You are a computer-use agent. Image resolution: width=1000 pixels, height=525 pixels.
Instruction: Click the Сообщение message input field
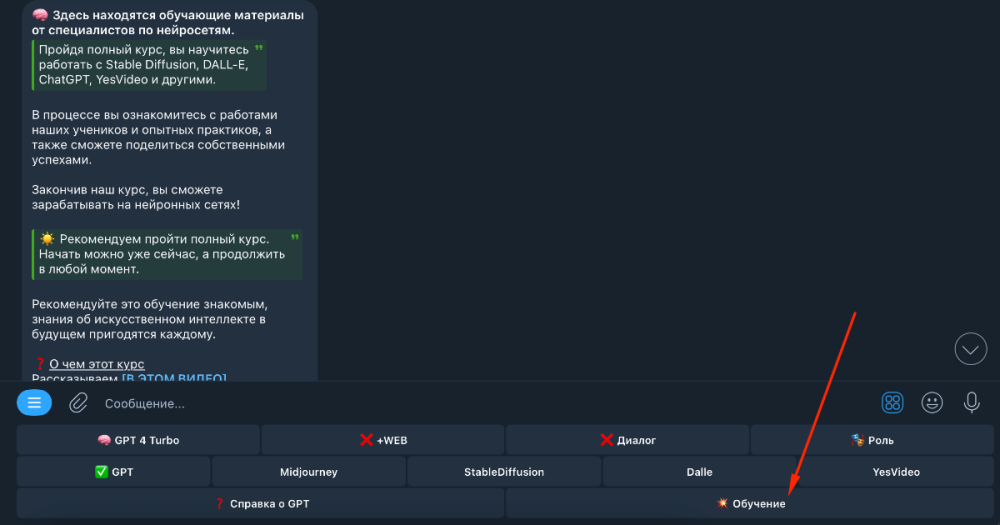(x=480, y=403)
